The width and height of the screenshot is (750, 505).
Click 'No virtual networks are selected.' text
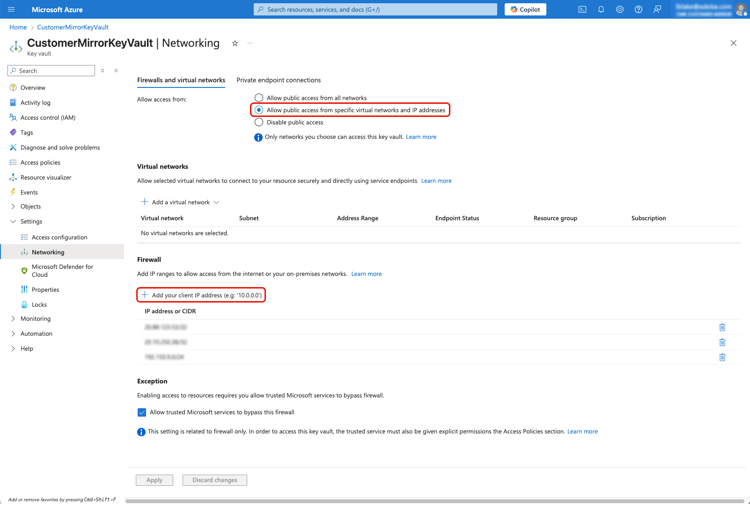184,233
